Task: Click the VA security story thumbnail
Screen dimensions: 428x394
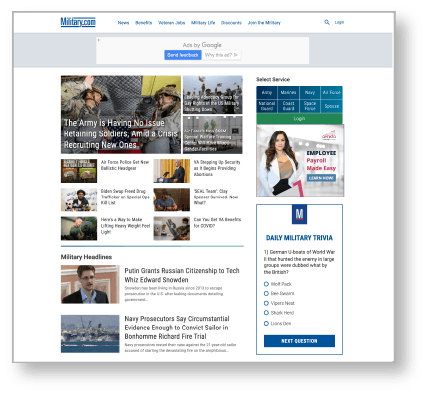Action: point(172,171)
